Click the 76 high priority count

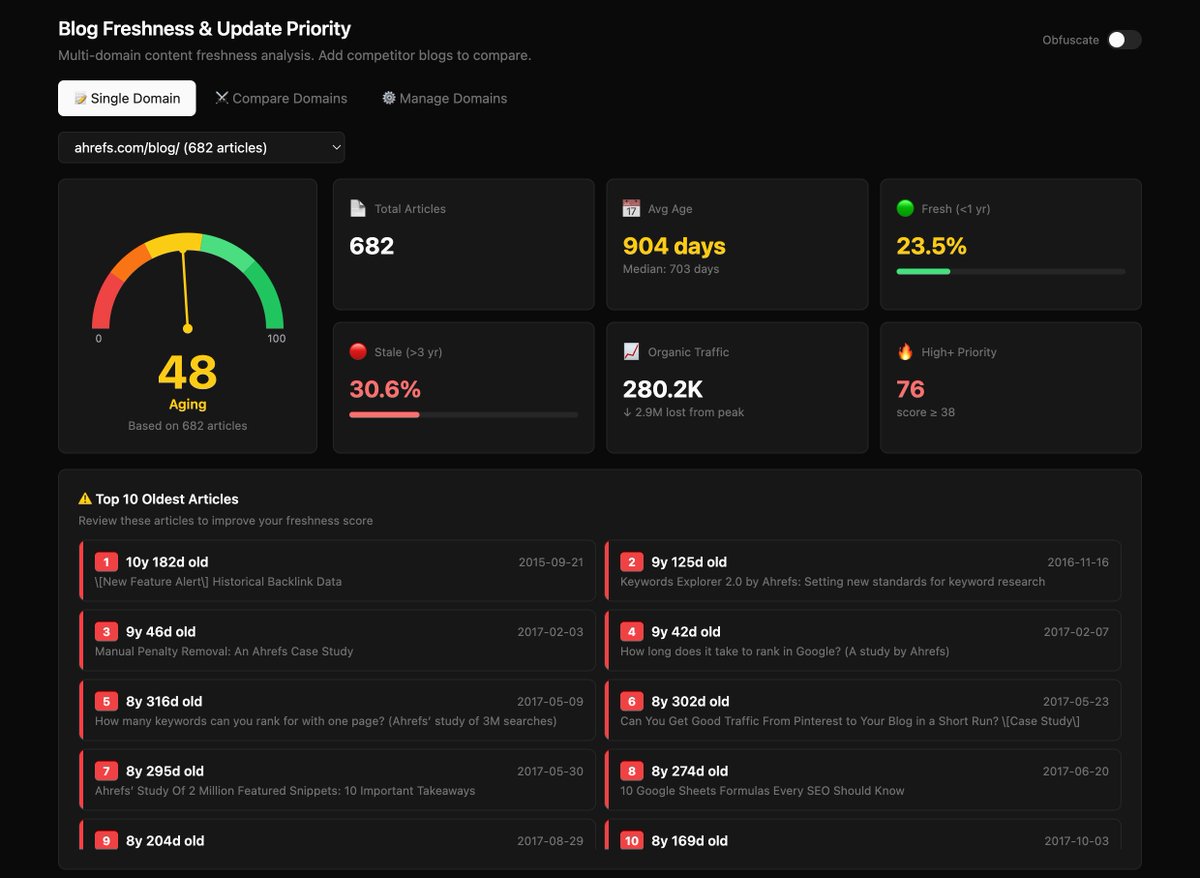tap(911, 389)
